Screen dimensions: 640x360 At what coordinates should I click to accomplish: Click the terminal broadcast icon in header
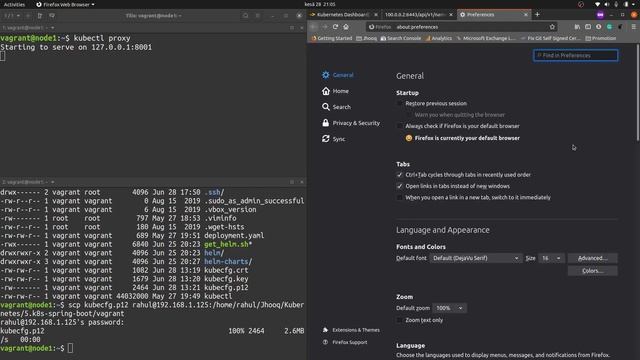pyautogui.click(x=52, y=16)
